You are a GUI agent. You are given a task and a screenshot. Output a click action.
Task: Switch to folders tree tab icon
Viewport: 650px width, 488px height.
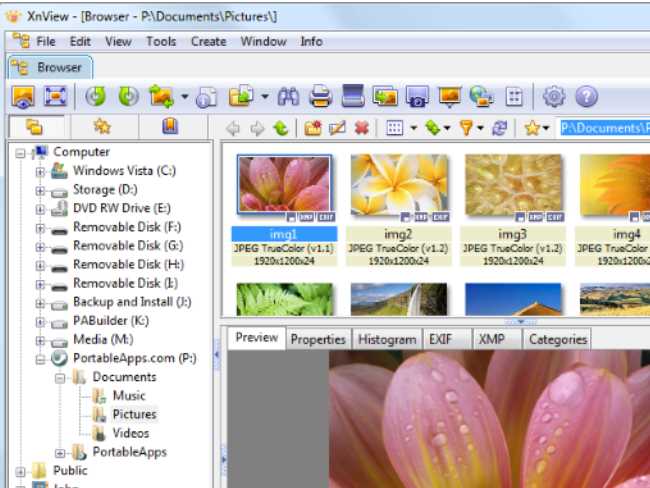coord(35,127)
